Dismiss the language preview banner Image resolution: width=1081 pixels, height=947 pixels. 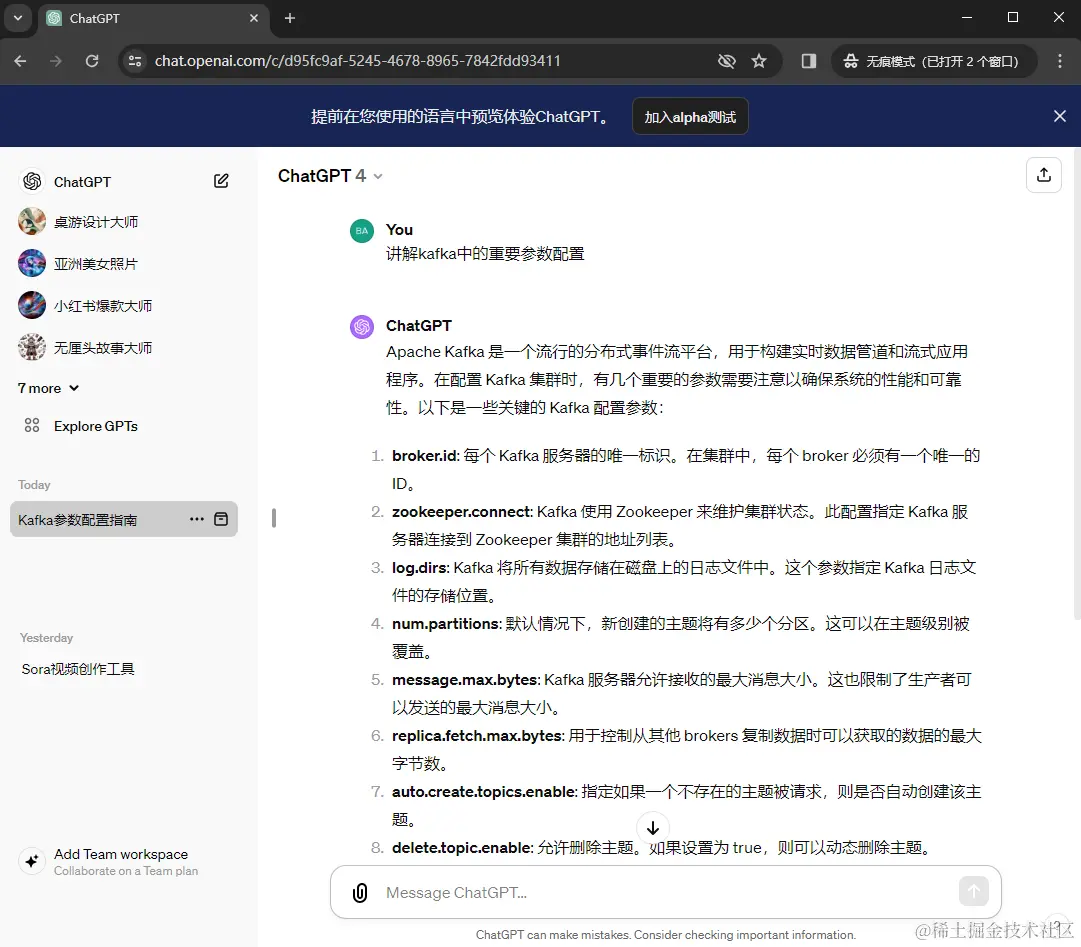click(1060, 116)
